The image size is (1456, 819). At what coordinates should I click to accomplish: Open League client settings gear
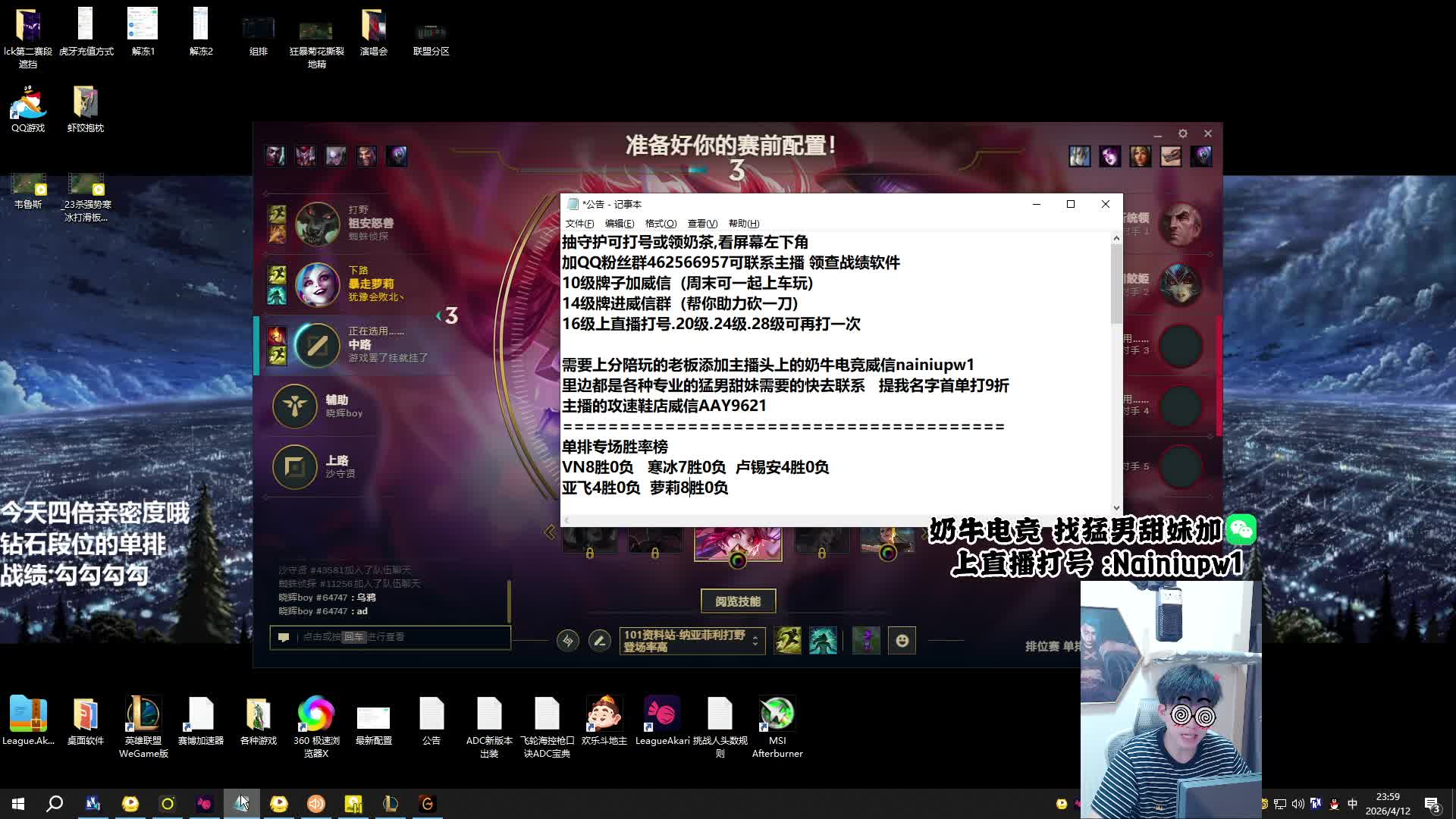click(x=1182, y=133)
